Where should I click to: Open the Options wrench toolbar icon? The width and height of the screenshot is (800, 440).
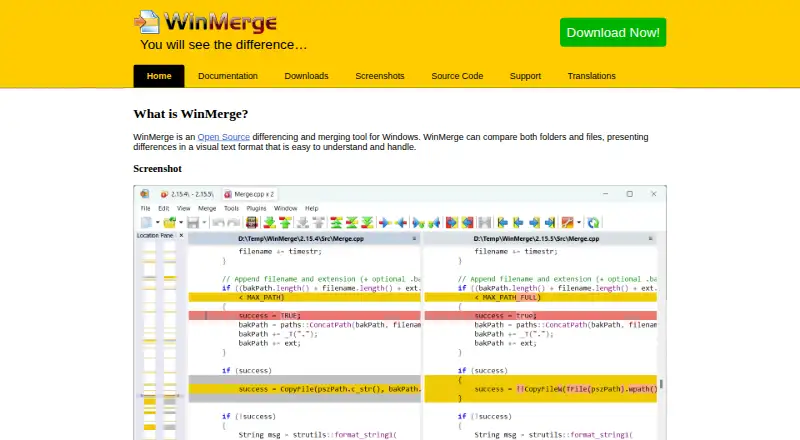pyautogui.click(x=567, y=223)
